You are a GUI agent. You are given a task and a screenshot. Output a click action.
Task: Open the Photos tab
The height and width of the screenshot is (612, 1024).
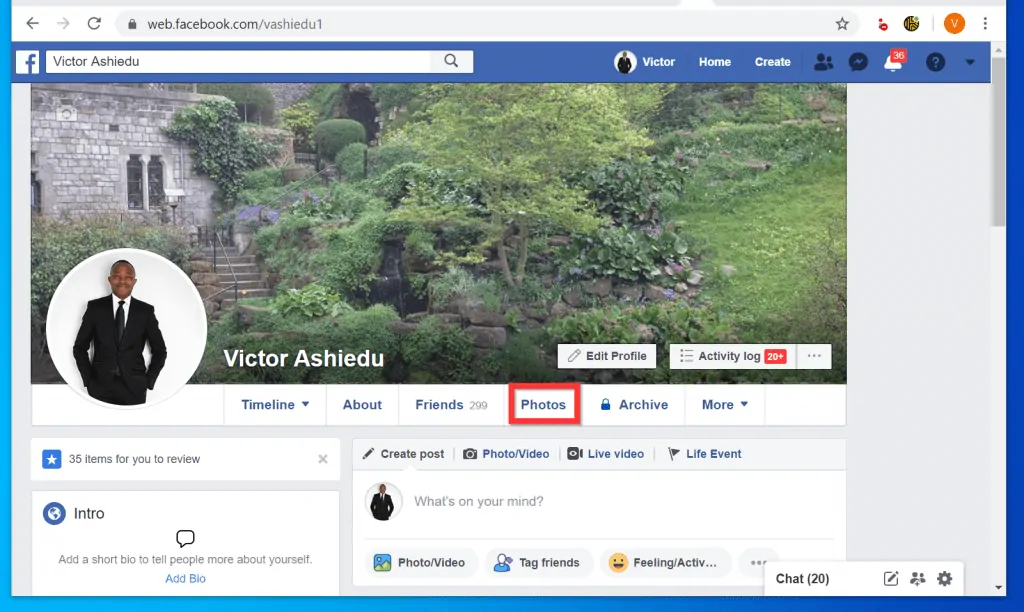tap(543, 405)
